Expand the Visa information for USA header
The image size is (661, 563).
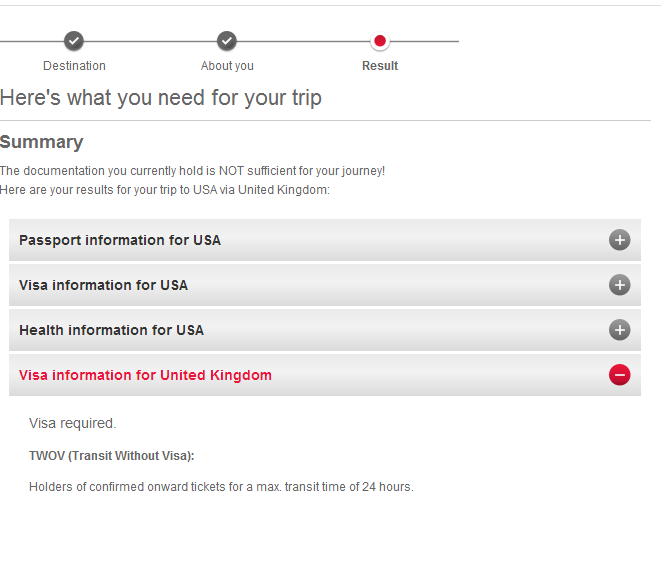[x=103, y=285]
